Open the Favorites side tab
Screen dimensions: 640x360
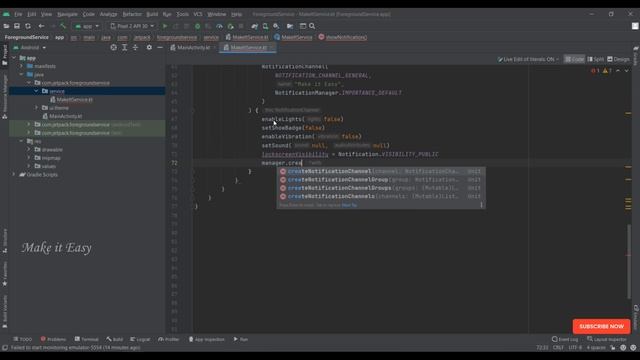pos(4,273)
